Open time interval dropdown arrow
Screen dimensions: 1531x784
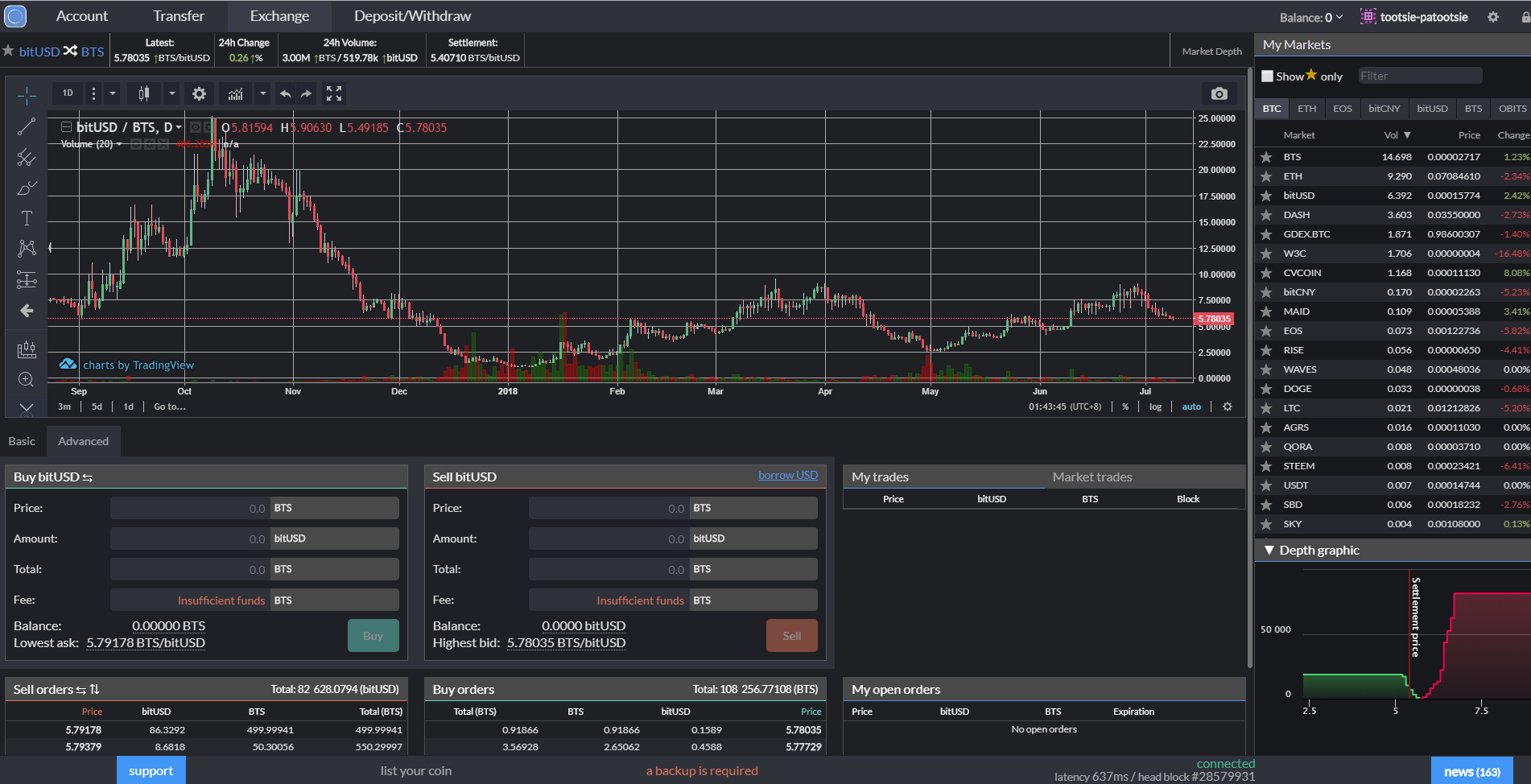coord(113,93)
